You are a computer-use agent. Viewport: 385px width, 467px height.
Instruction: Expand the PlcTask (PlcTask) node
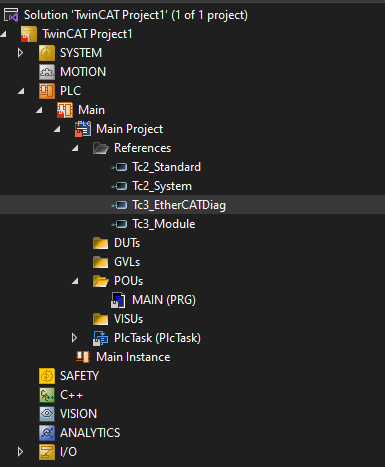pos(74,338)
